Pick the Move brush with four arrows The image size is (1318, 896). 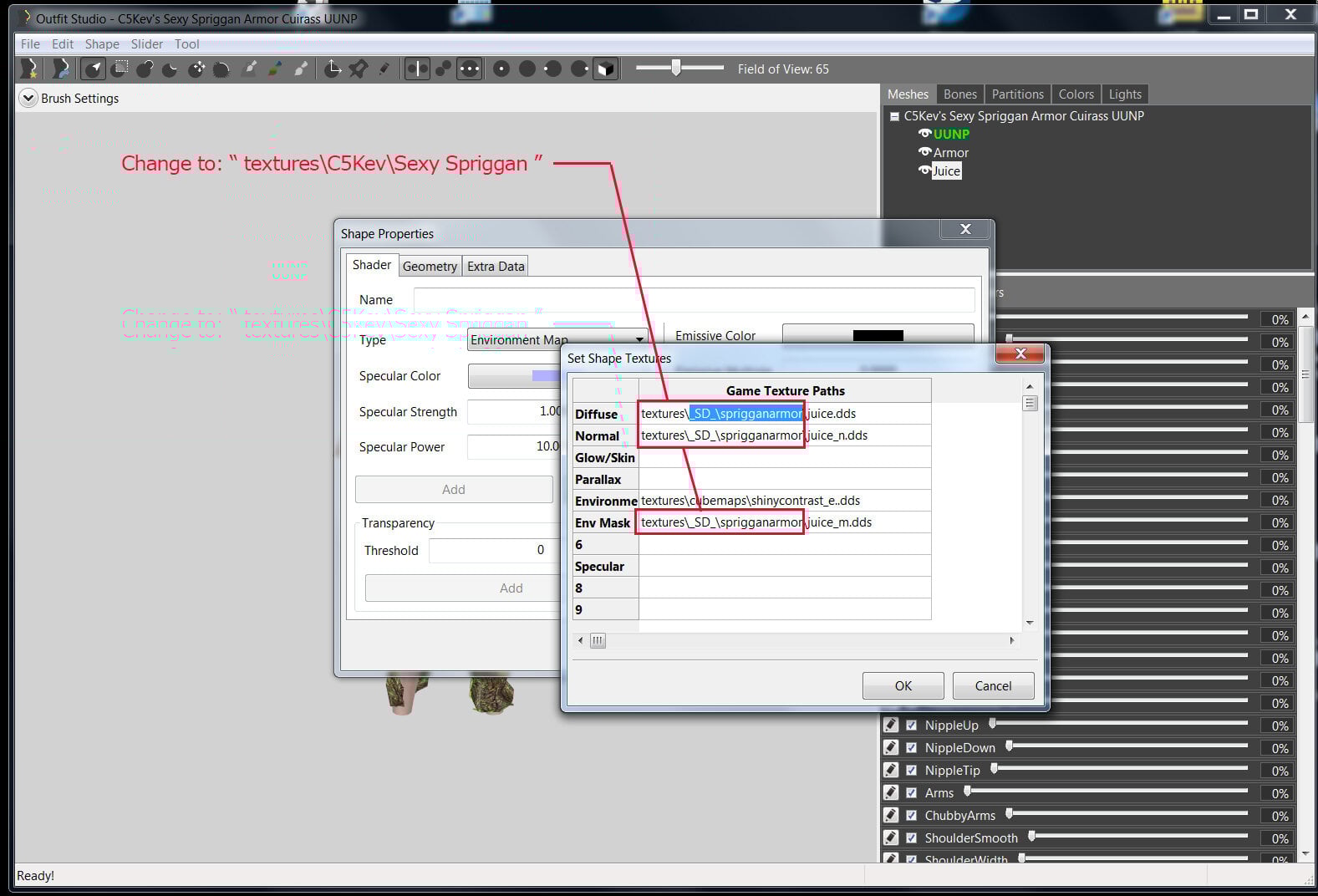[x=196, y=69]
